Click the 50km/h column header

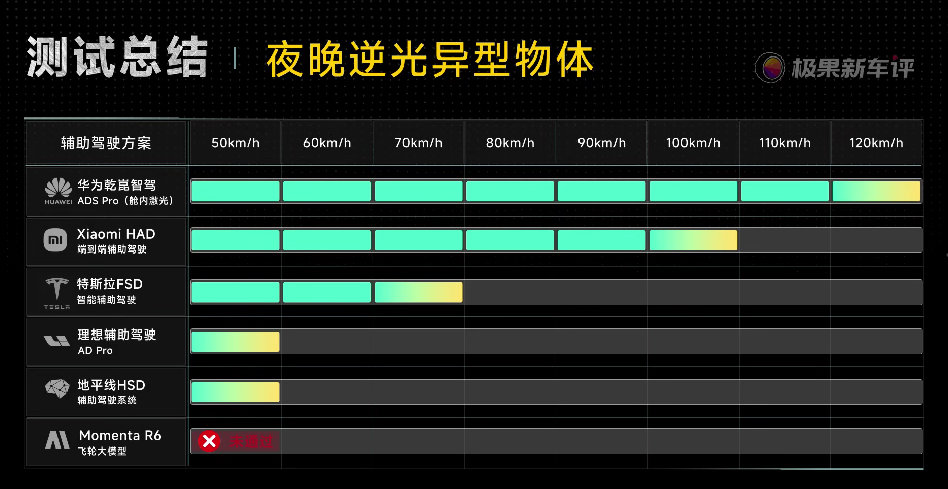(235, 143)
